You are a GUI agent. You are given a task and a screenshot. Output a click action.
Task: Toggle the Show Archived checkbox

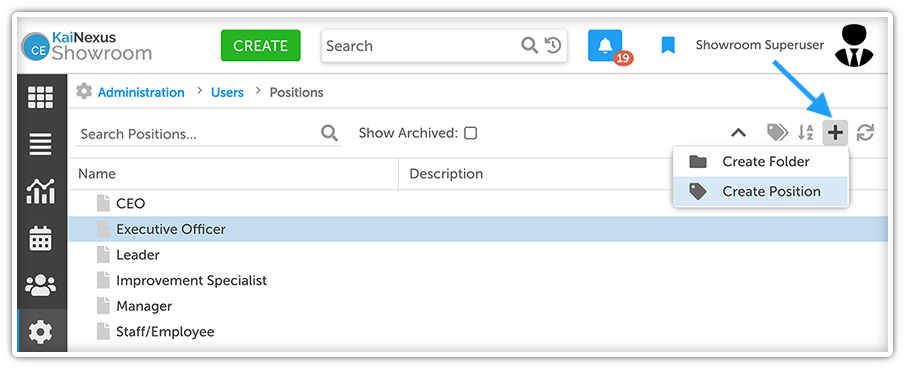pos(471,133)
